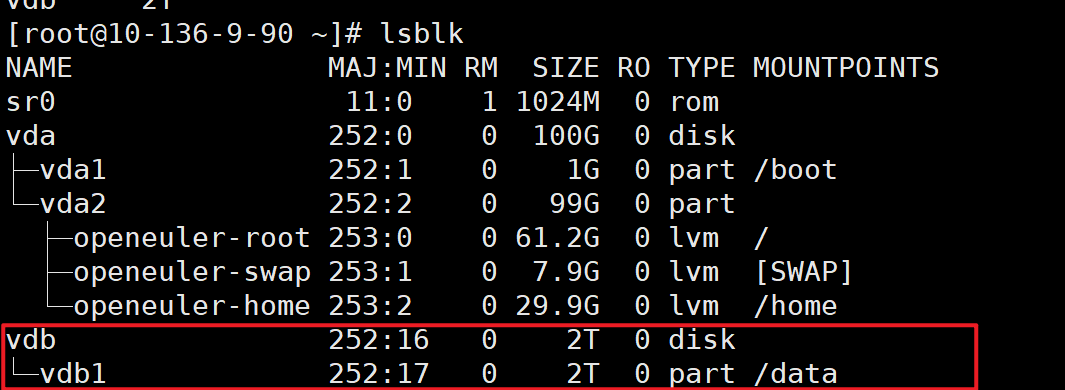1065x390 pixels.
Task: Click the /data mountpoint
Action: coord(795,374)
